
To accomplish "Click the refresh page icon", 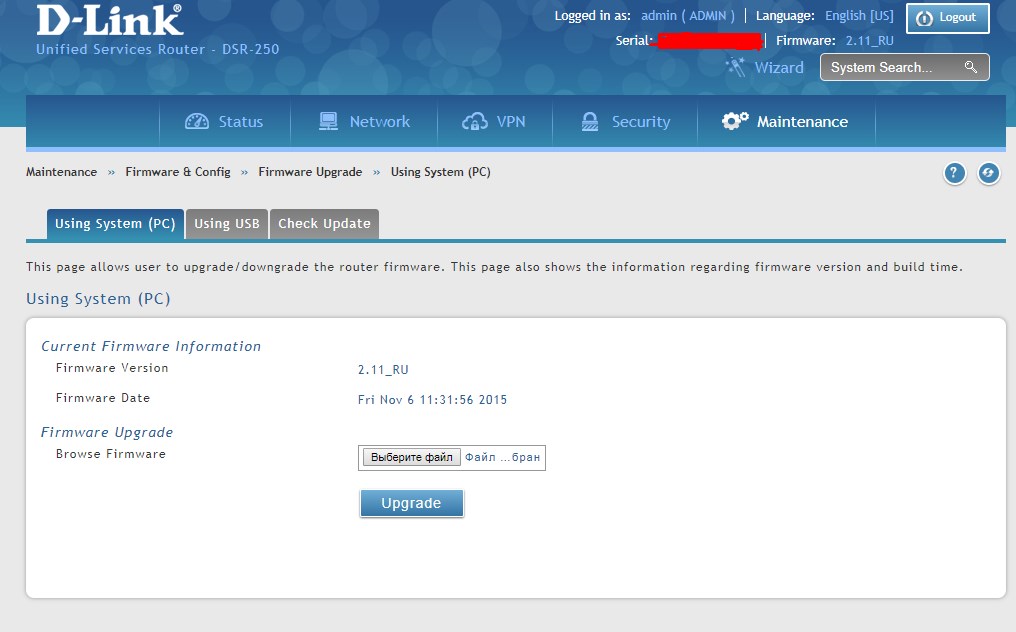I will click(x=988, y=174).
